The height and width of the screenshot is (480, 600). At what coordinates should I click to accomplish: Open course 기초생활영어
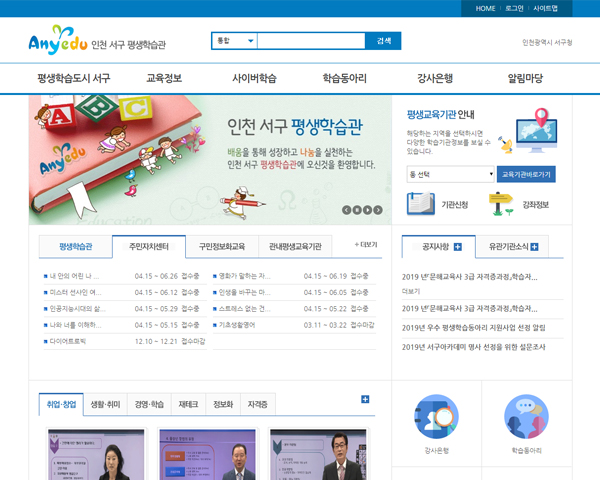236,325
